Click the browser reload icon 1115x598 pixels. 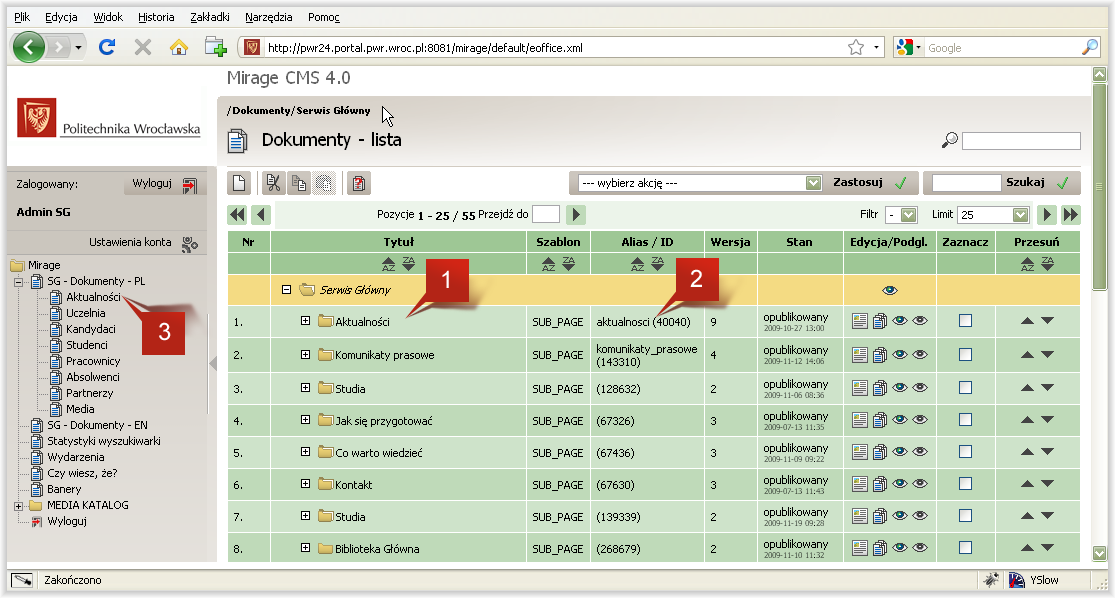click(107, 48)
